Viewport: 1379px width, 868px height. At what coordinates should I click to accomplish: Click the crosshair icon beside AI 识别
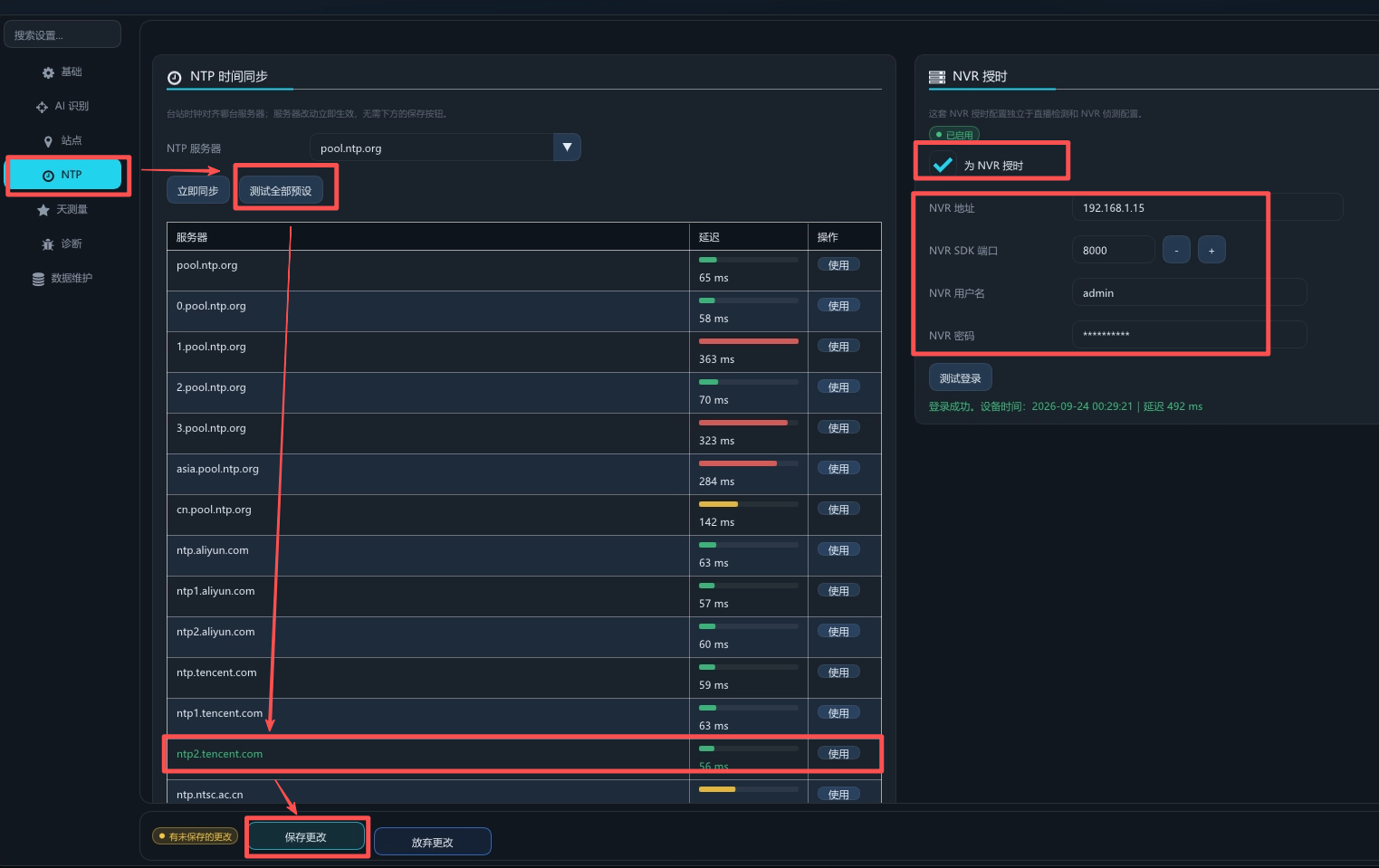(42, 107)
